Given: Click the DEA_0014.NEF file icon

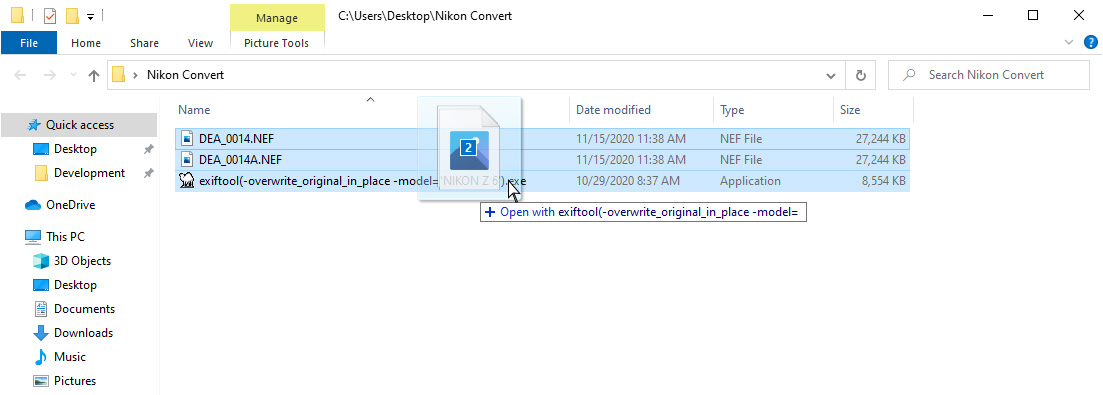Looking at the screenshot, I should (186, 139).
